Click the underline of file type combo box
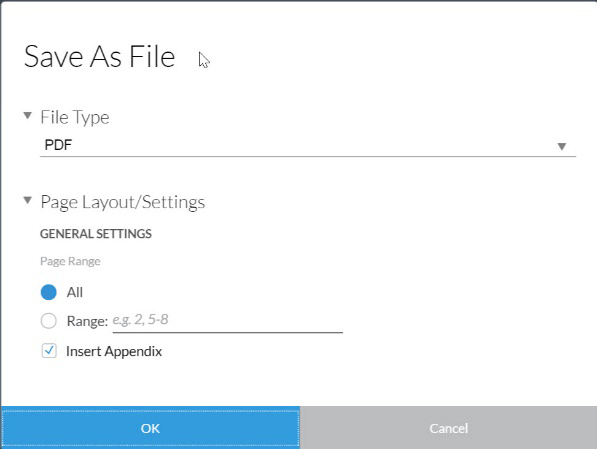 [x=308, y=156]
